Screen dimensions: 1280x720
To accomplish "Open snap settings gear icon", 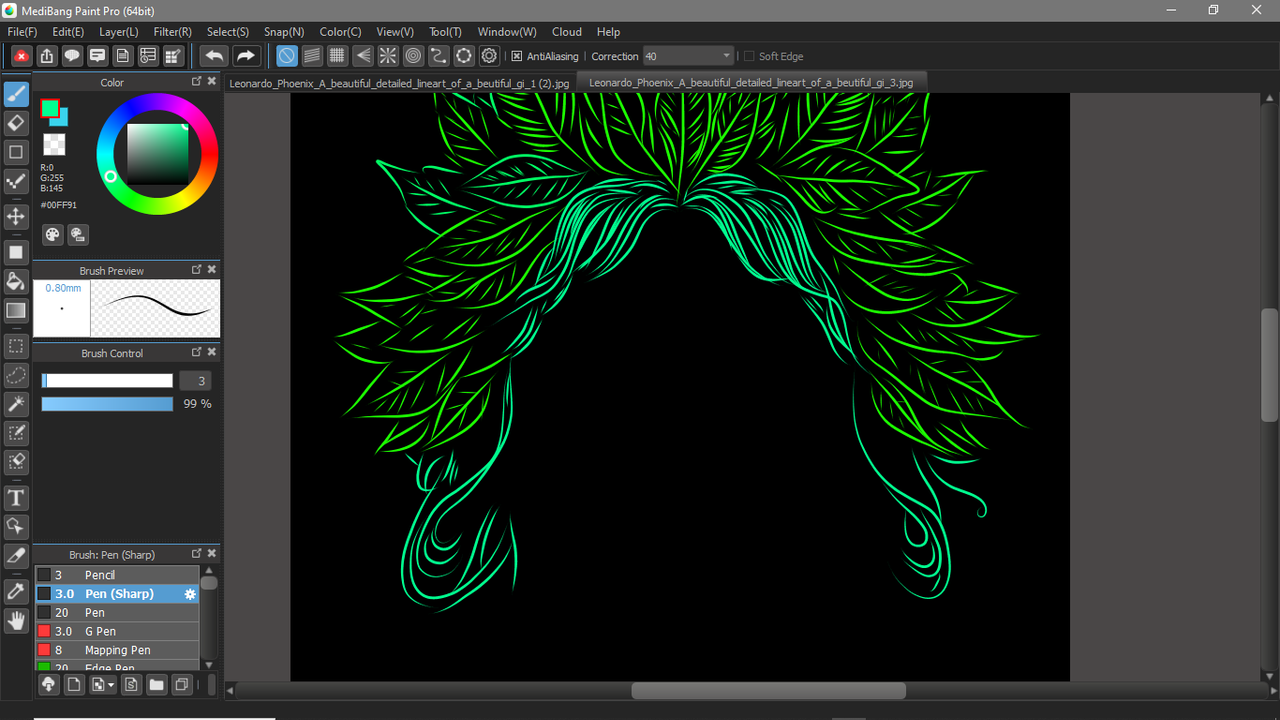I will tap(489, 56).
